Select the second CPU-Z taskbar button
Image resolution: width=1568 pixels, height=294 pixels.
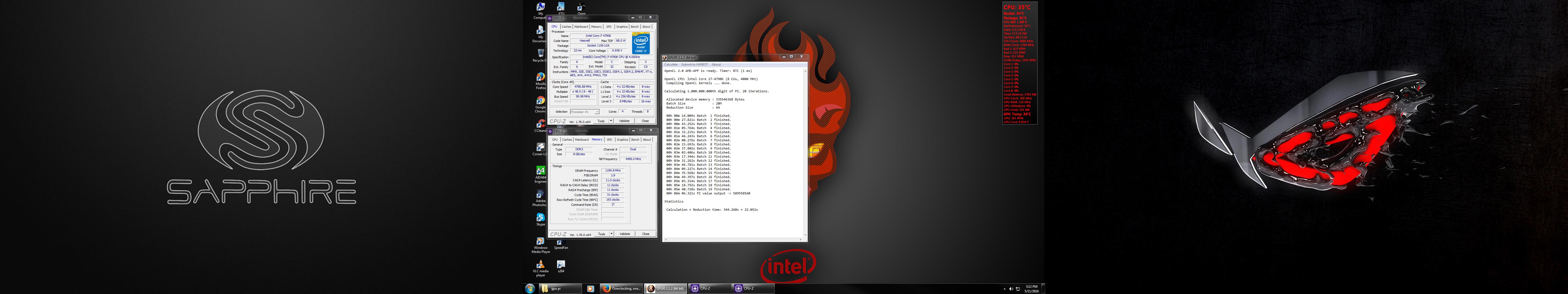[753, 289]
